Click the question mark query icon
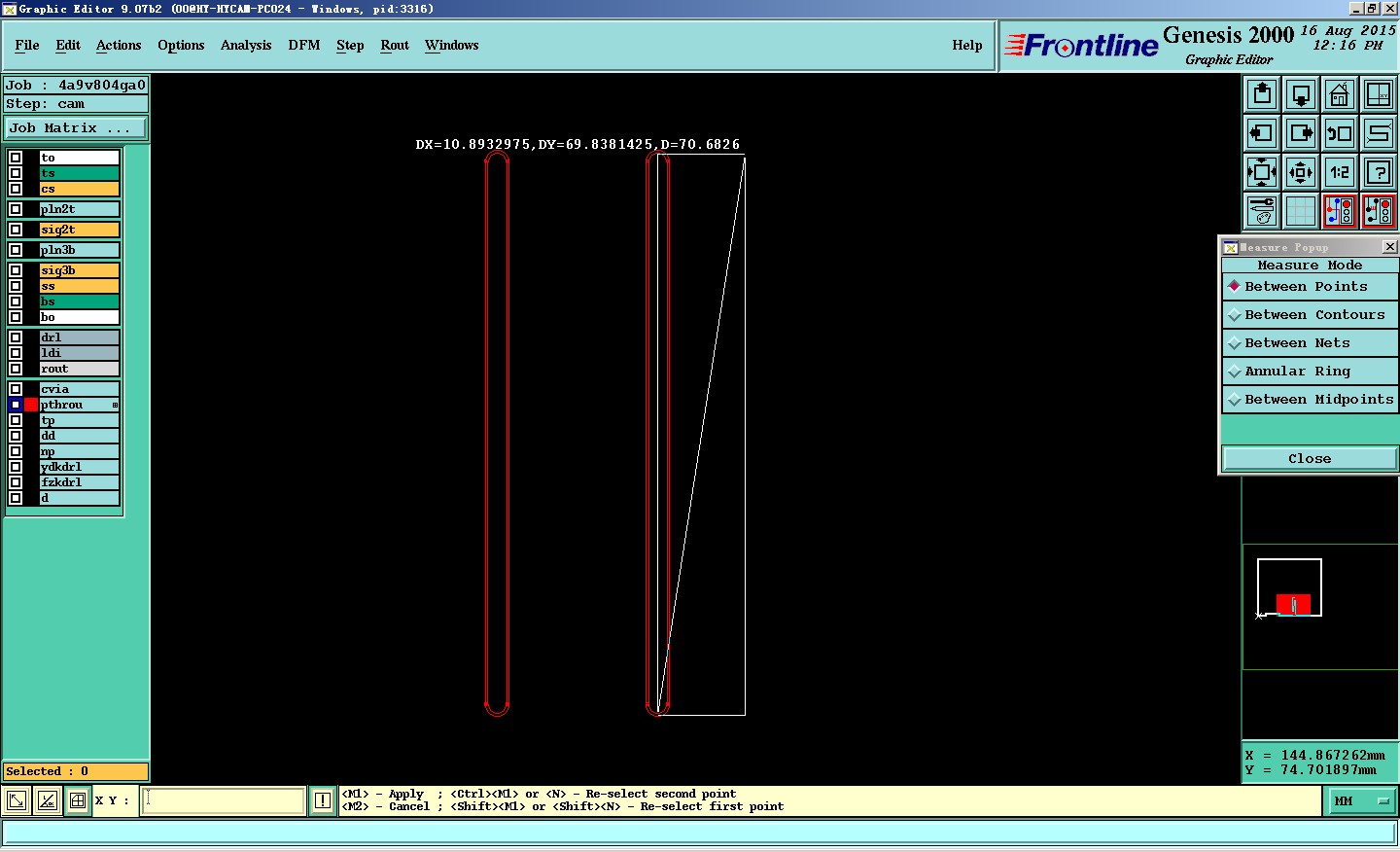 click(1379, 172)
